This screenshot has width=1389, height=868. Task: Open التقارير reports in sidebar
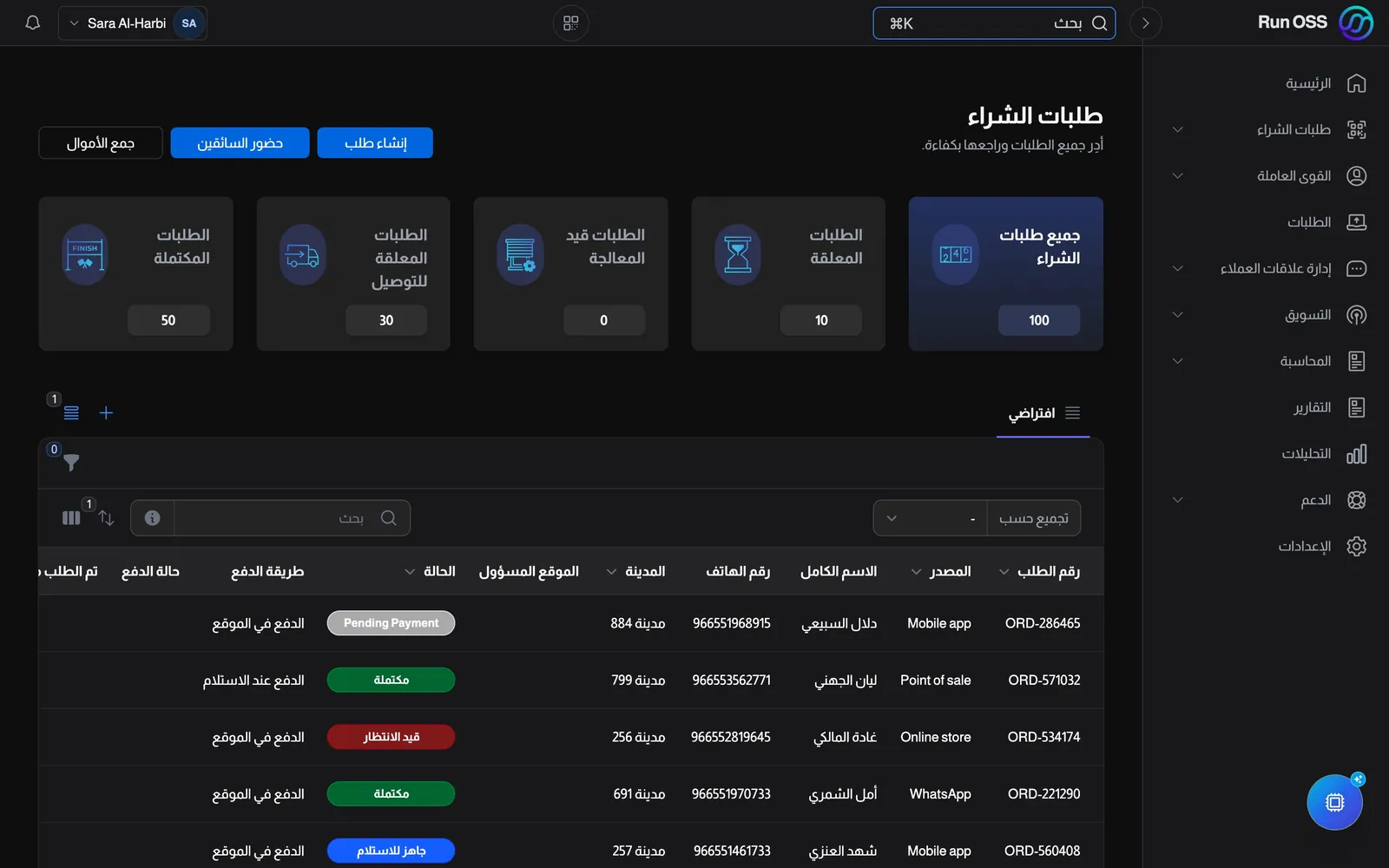coord(1329,407)
